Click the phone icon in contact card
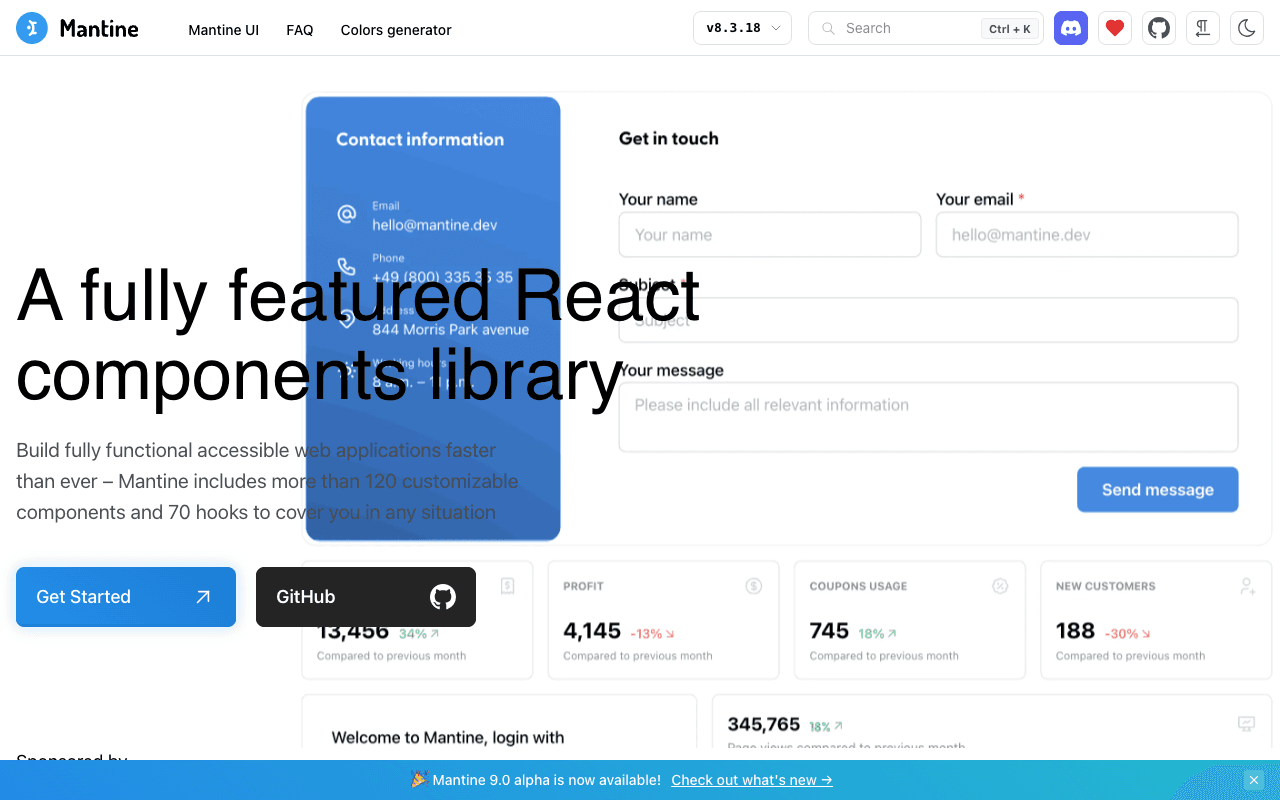The image size is (1280, 800). pyautogui.click(x=347, y=266)
